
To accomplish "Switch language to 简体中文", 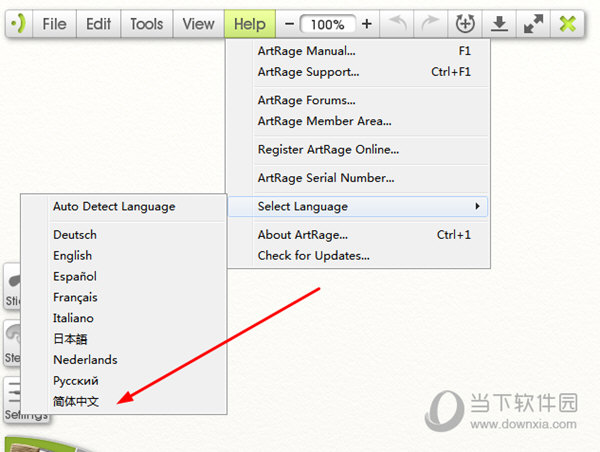I will coord(124,401).
